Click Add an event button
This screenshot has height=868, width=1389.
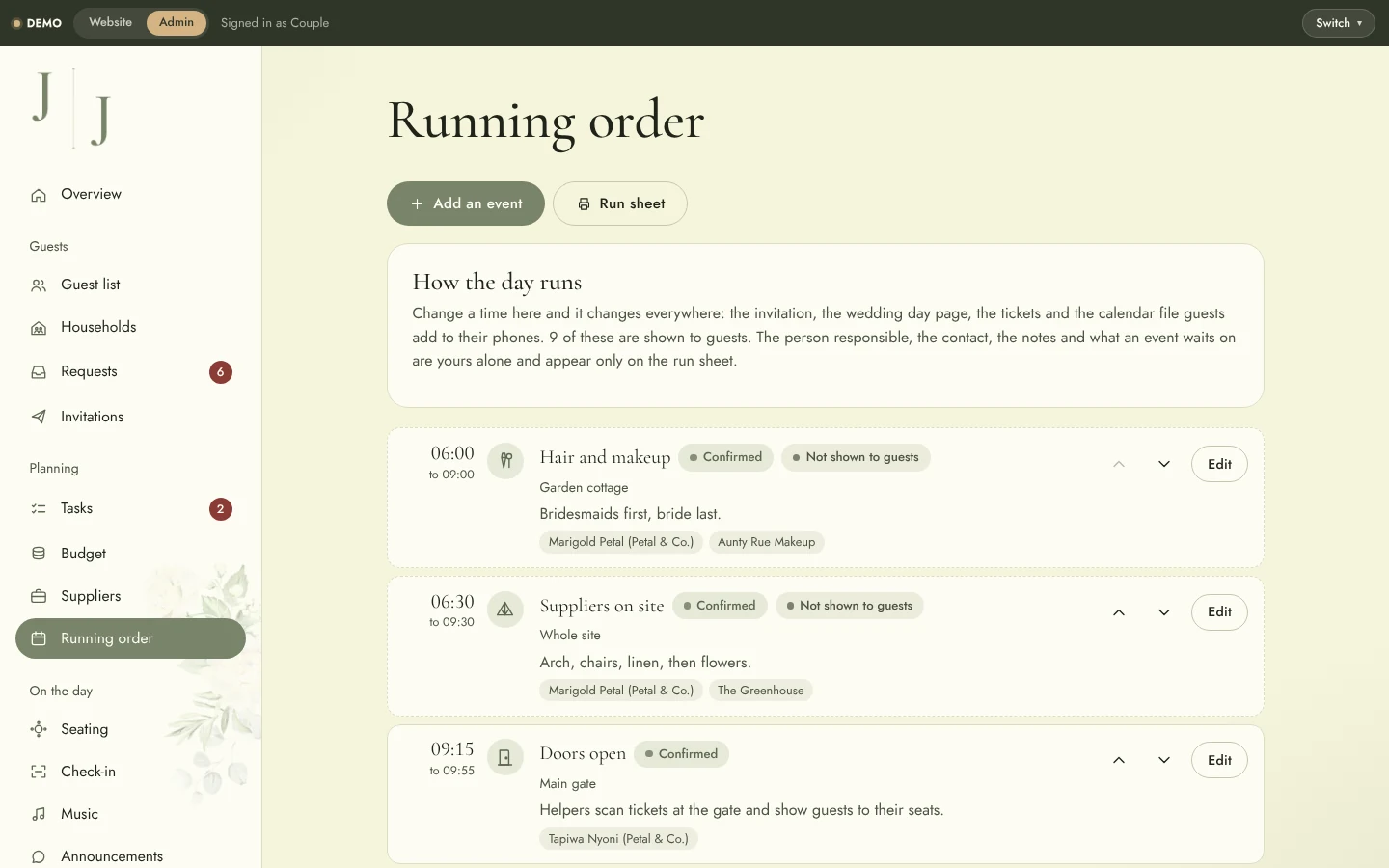coord(466,203)
